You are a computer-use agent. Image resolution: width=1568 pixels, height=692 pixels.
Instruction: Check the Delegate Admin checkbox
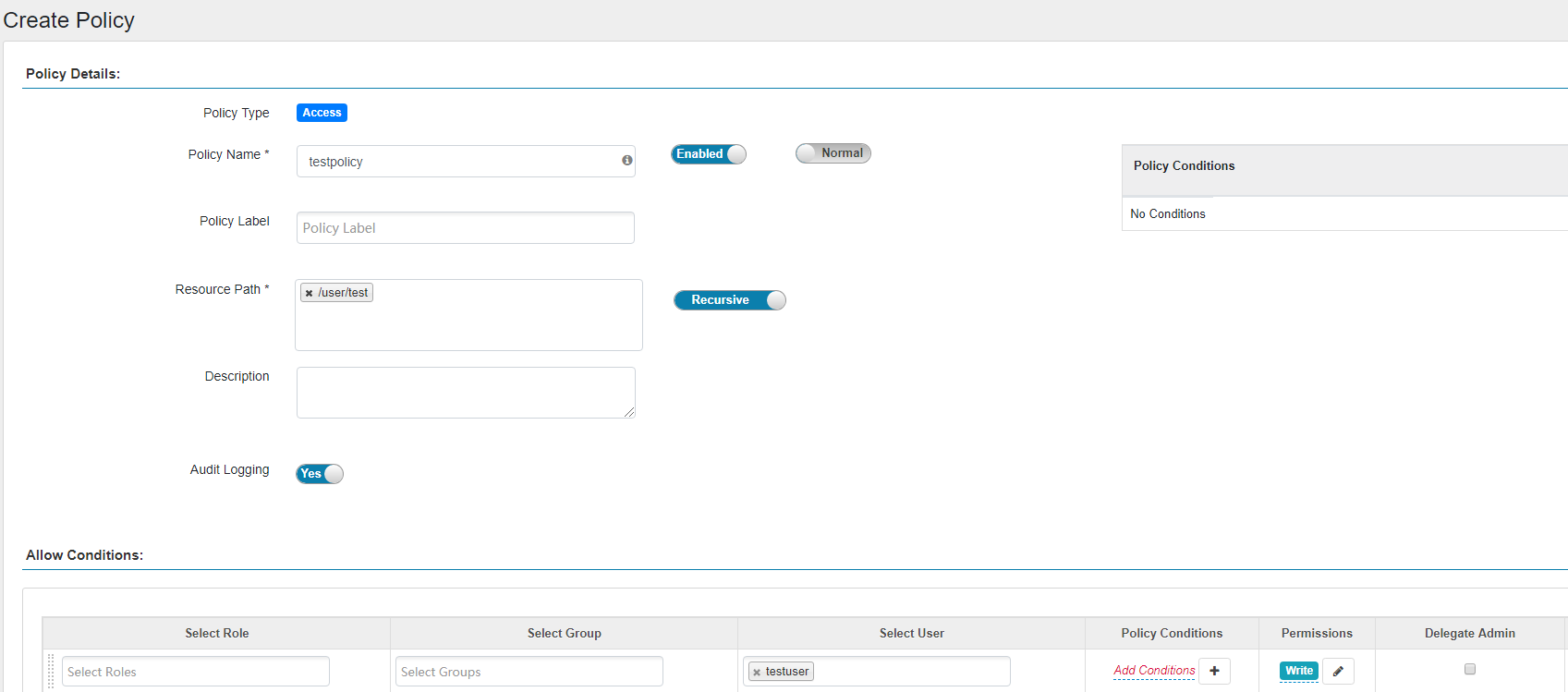click(1469, 669)
